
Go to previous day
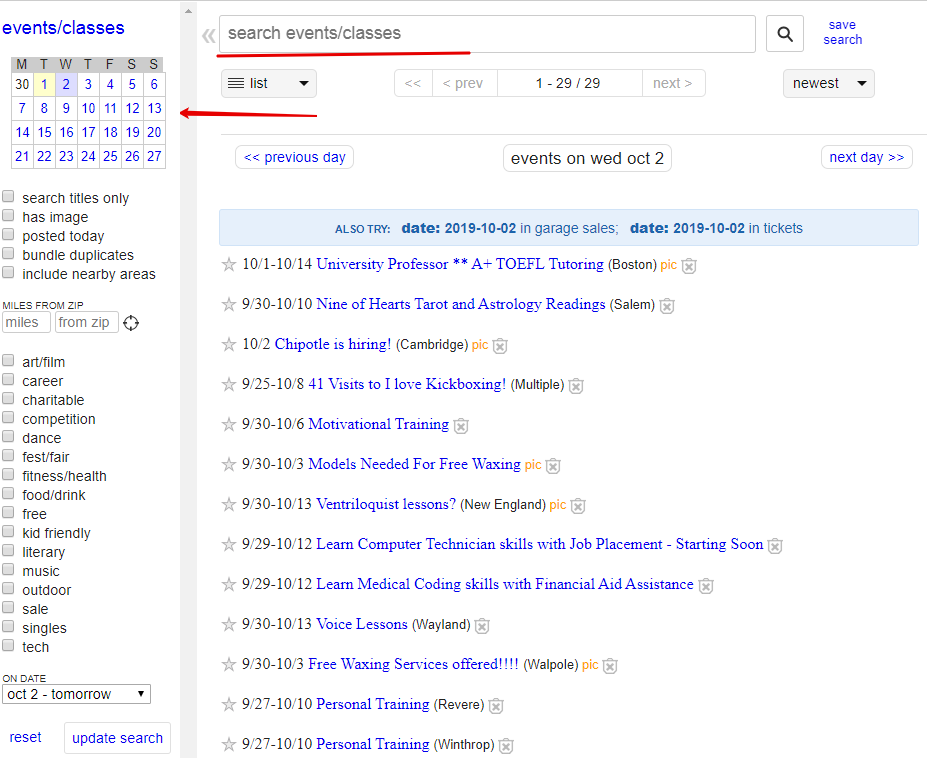(x=294, y=157)
